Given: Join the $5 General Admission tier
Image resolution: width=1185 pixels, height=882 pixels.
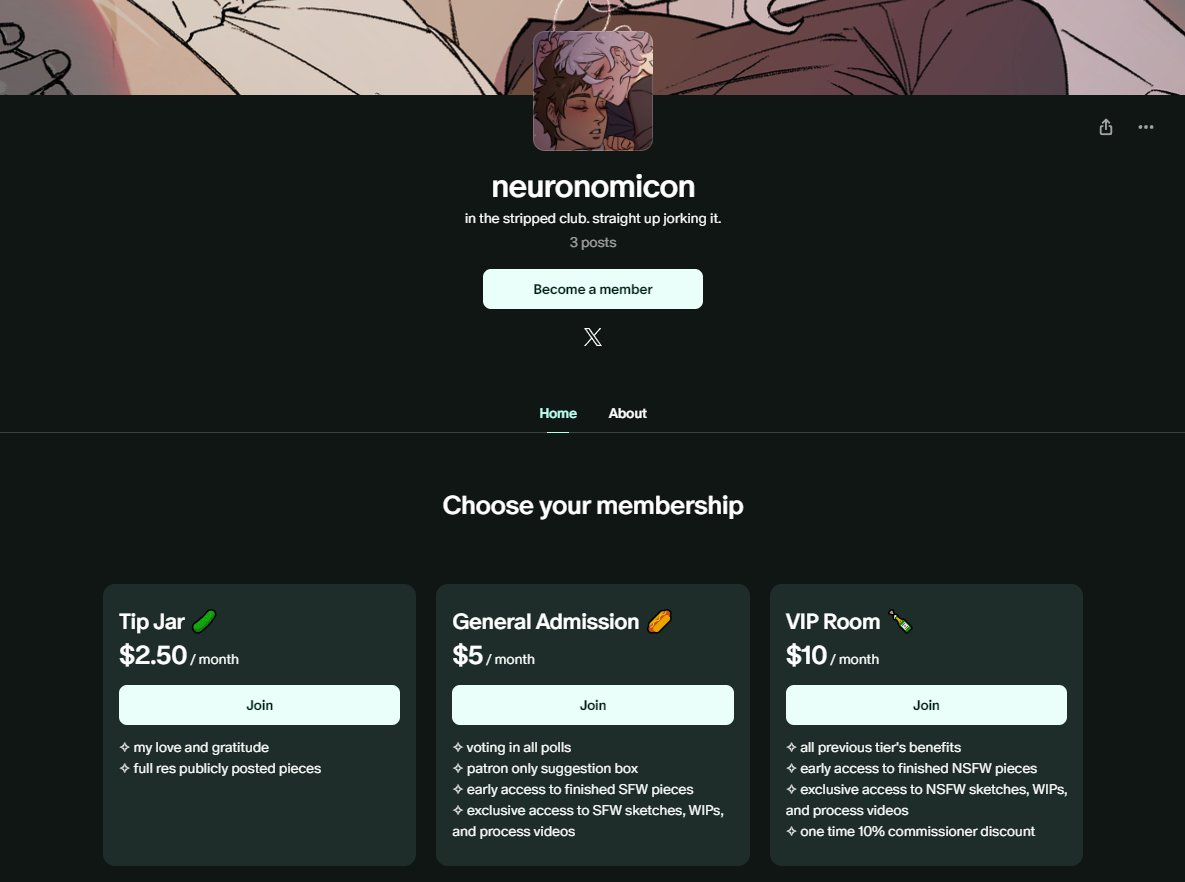Looking at the screenshot, I should (593, 705).
